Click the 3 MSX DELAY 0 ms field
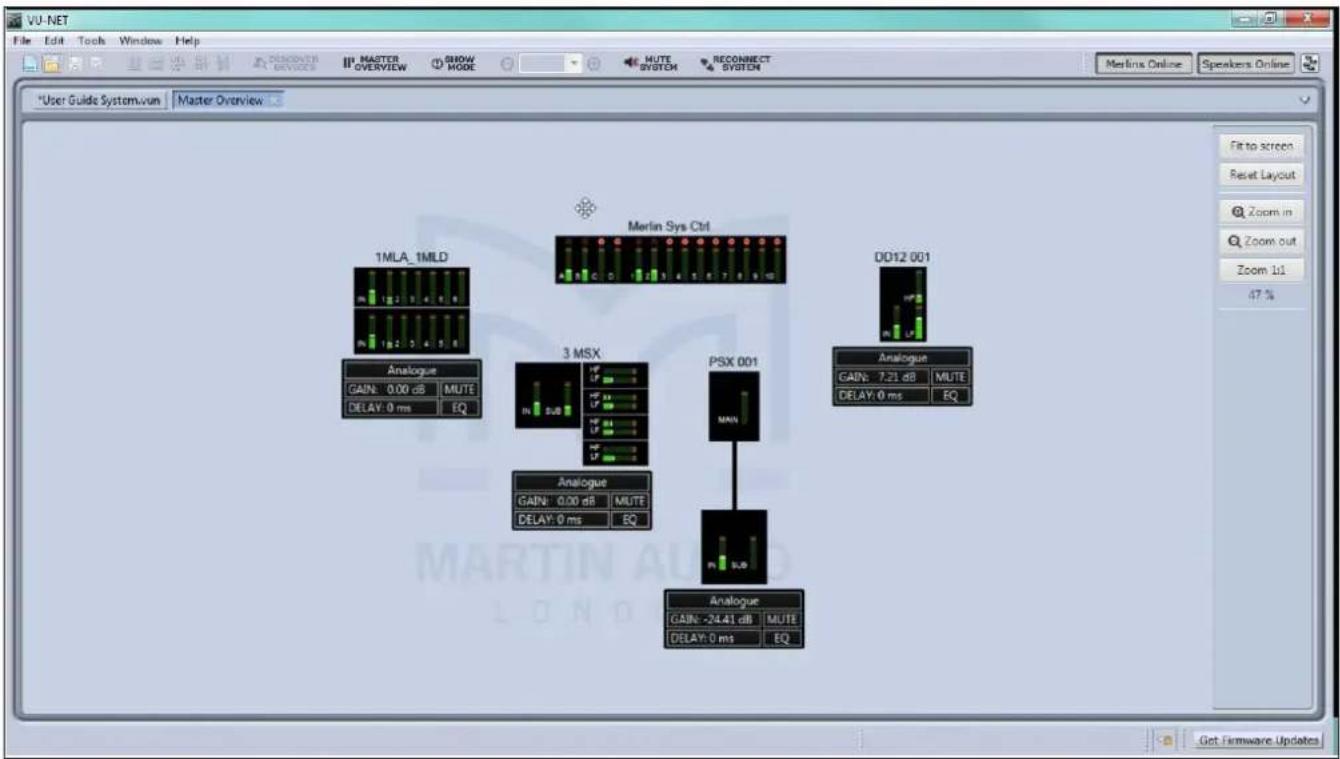 (563, 520)
